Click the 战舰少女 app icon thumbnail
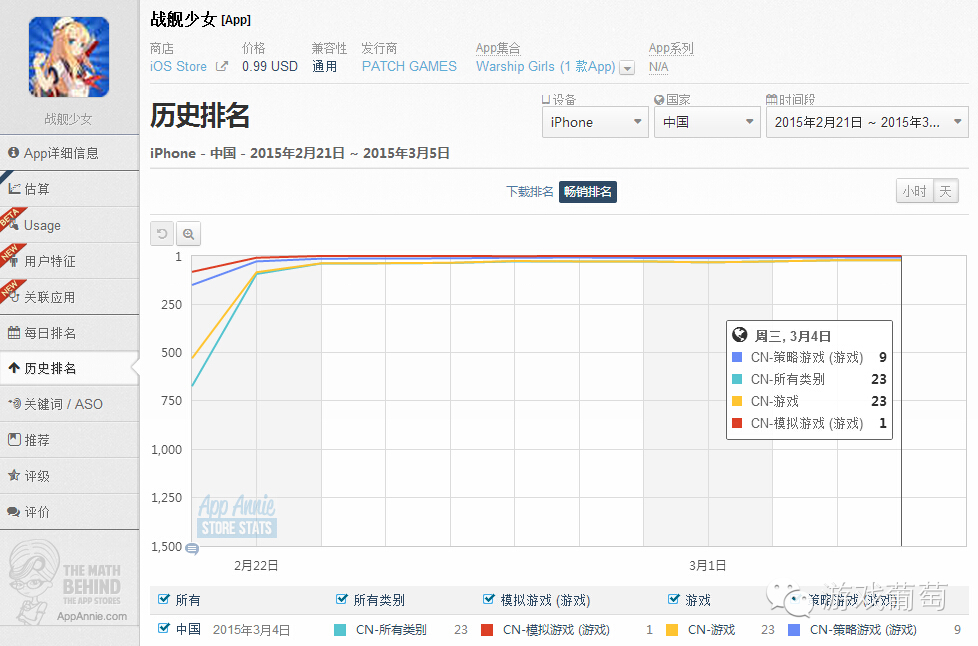 pyautogui.click(x=69, y=57)
